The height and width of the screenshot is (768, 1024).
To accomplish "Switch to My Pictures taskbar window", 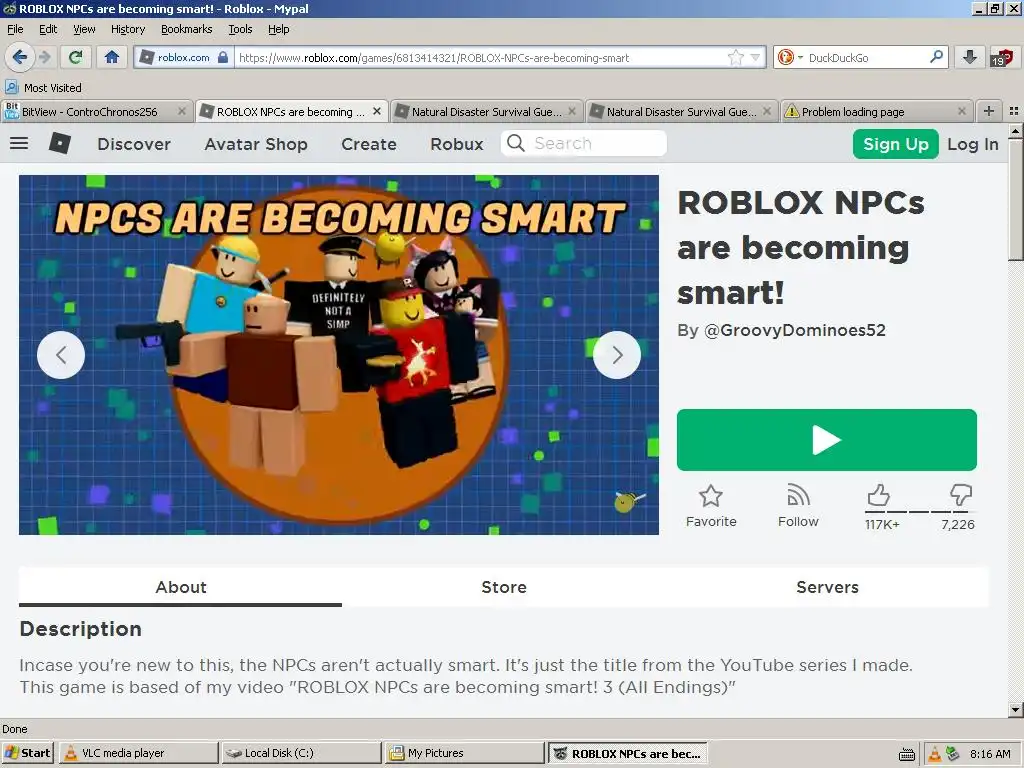I will 464,753.
